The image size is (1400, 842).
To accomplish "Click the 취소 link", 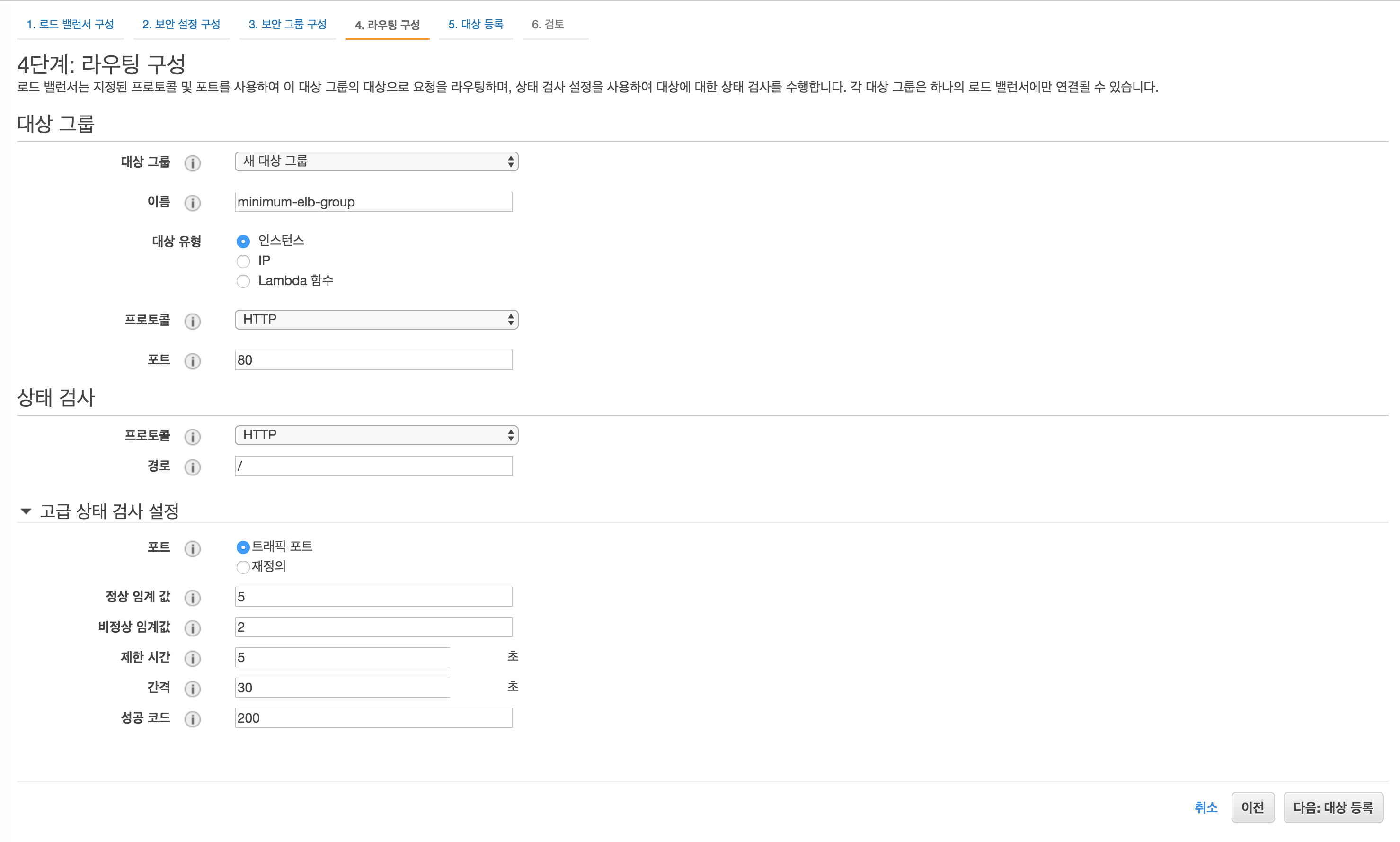I will (x=1205, y=807).
